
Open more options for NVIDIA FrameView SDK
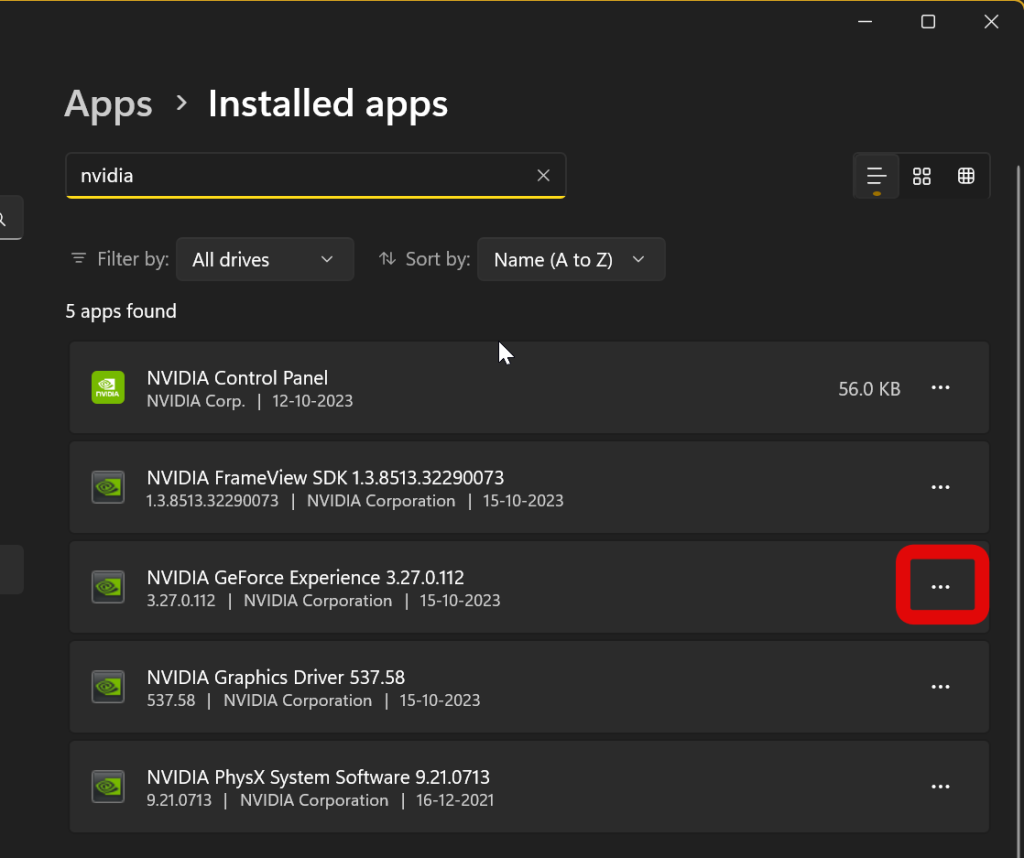(x=940, y=487)
